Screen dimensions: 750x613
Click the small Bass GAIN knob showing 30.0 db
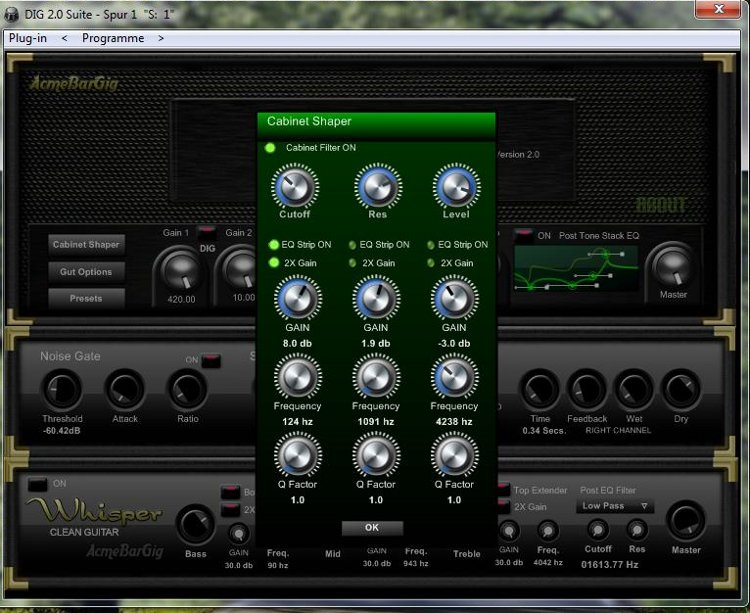tap(238, 533)
